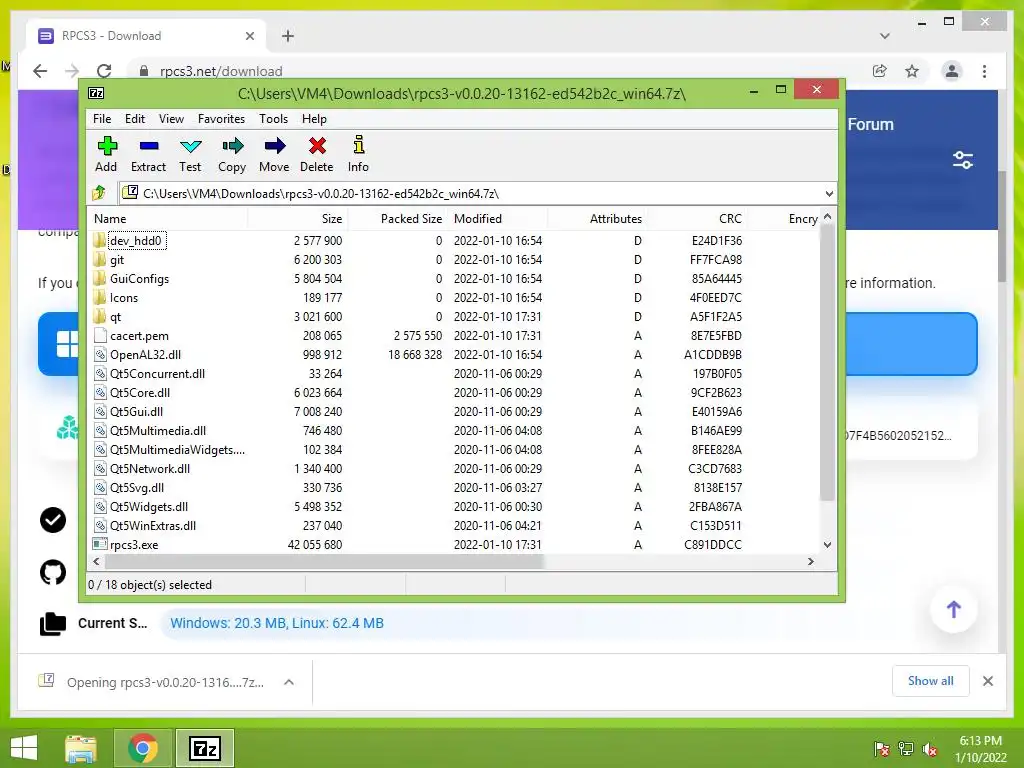Click the 7-Zip path input field
The width and height of the screenshot is (1024, 768).
coord(477,193)
